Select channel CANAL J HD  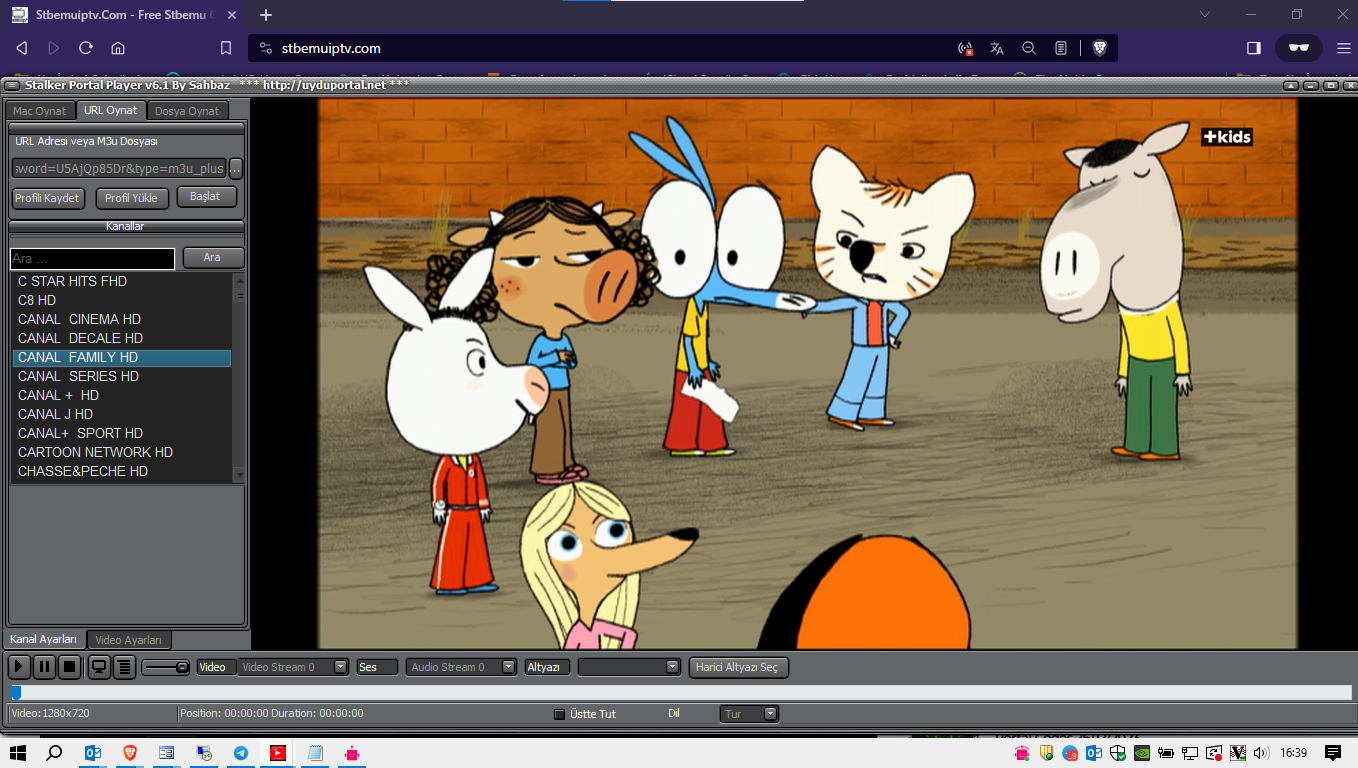[122, 414]
